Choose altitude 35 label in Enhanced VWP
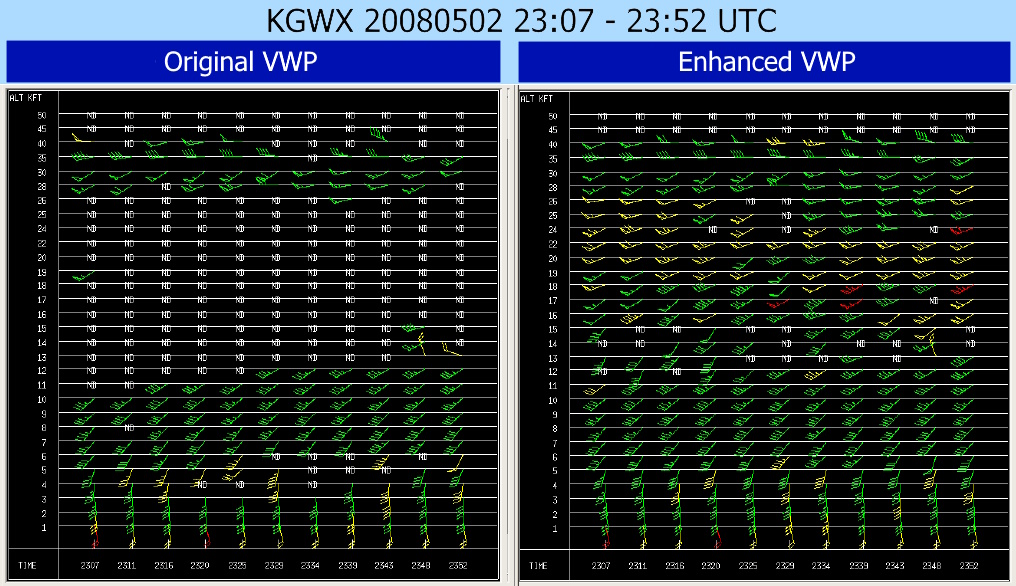The width and height of the screenshot is (1016, 586). 553,159
